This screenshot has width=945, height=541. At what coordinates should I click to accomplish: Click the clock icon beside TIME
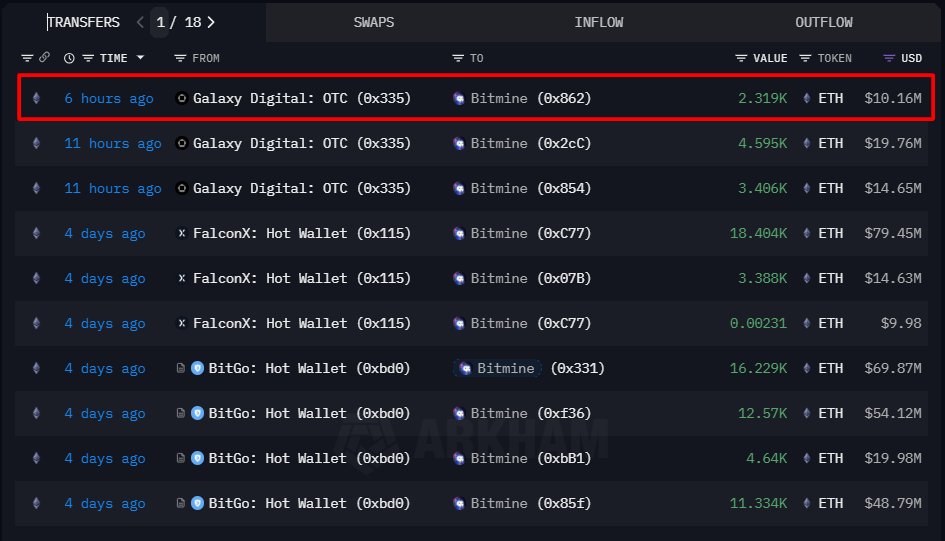(x=69, y=58)
